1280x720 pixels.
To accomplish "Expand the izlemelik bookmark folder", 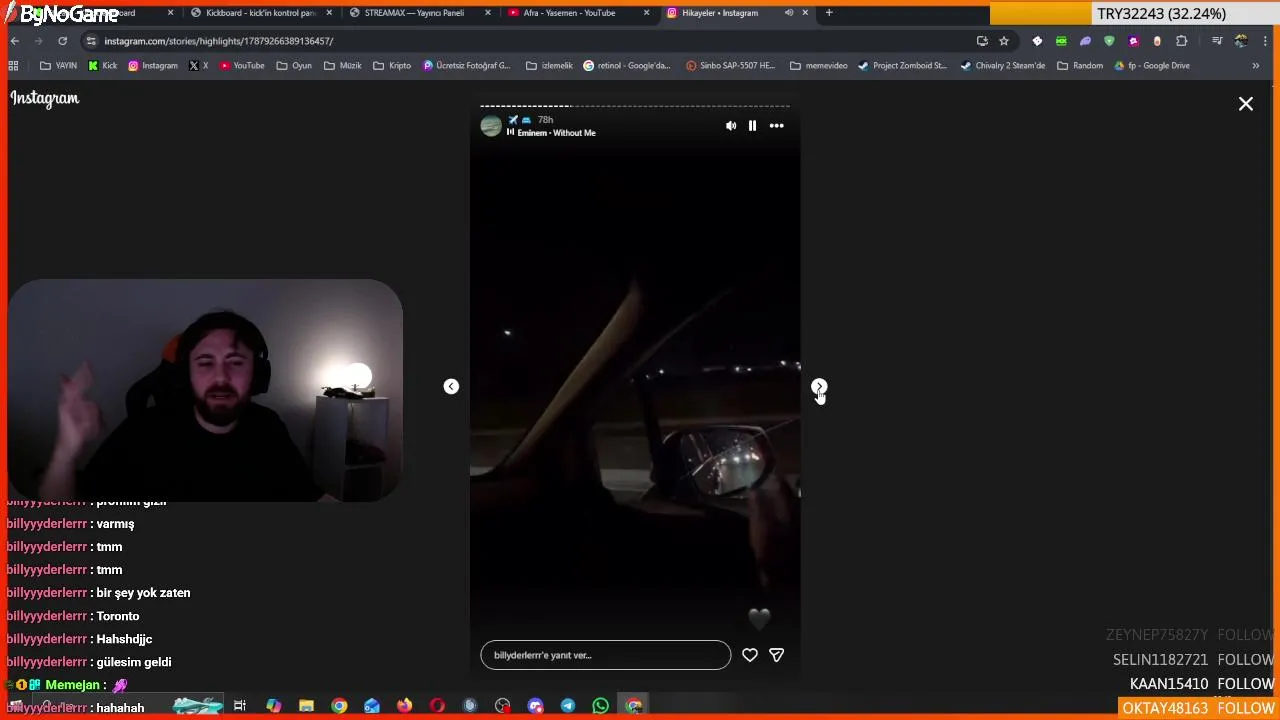I will click(550, 66).
